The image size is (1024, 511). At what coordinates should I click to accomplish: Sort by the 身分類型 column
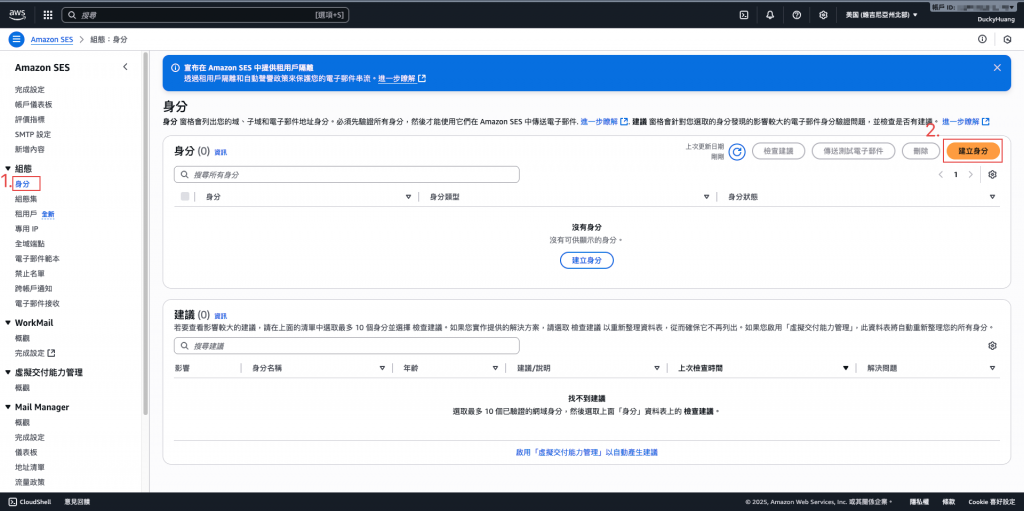[706, 197]
